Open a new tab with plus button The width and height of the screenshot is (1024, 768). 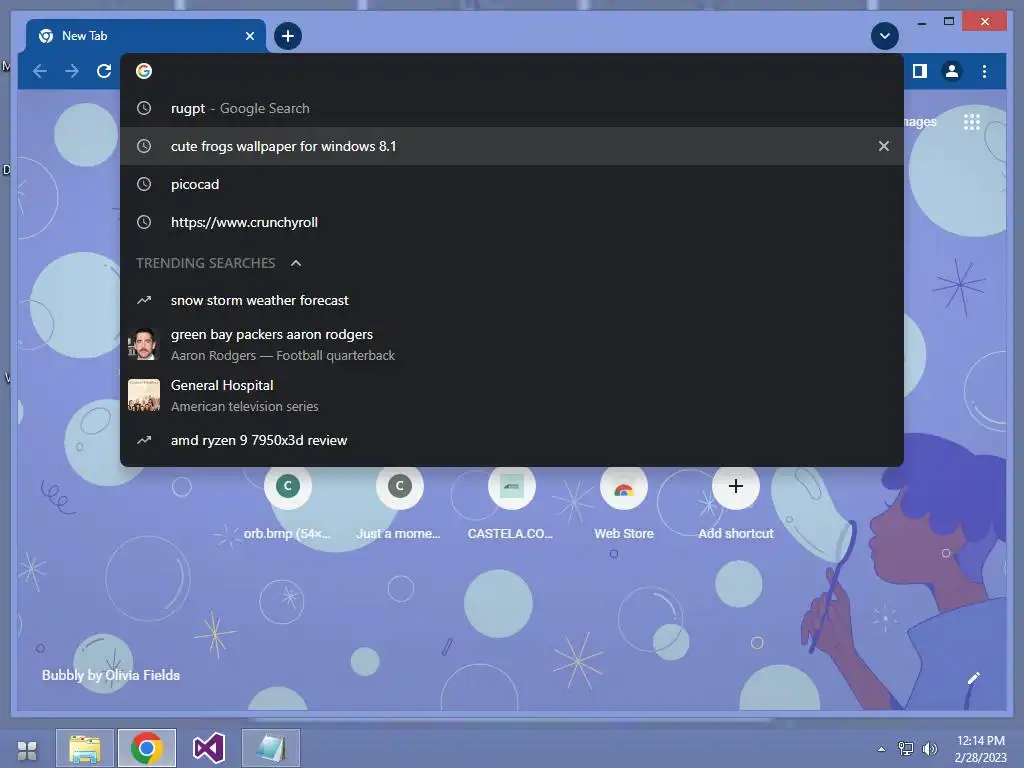point(288,36)
